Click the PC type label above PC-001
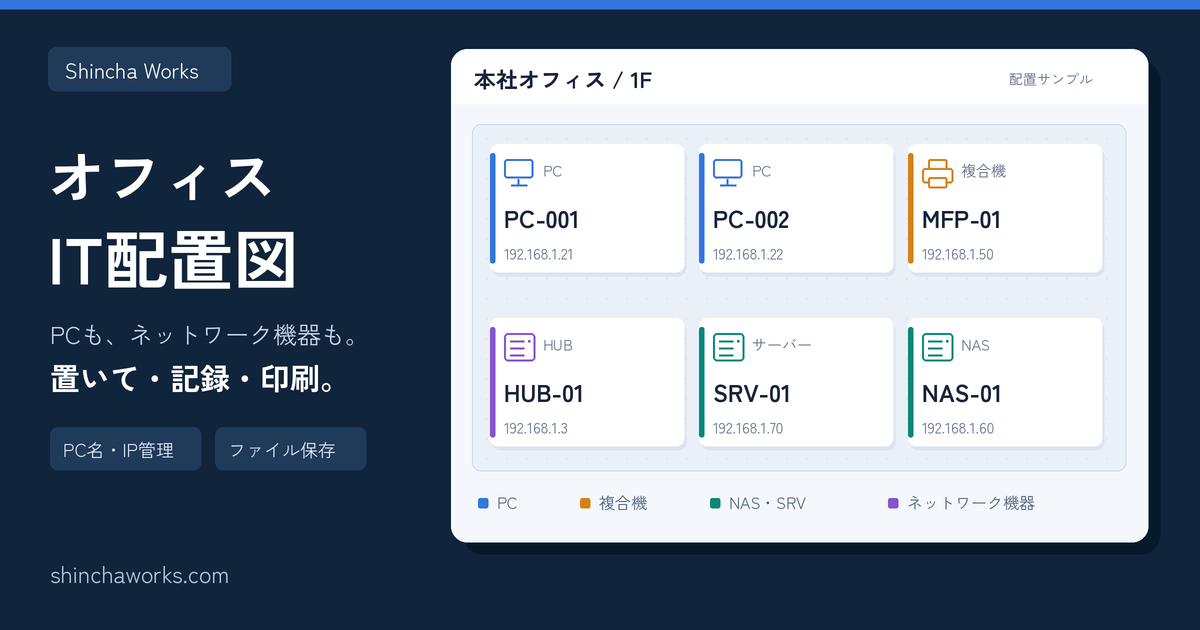 (552, 171)
